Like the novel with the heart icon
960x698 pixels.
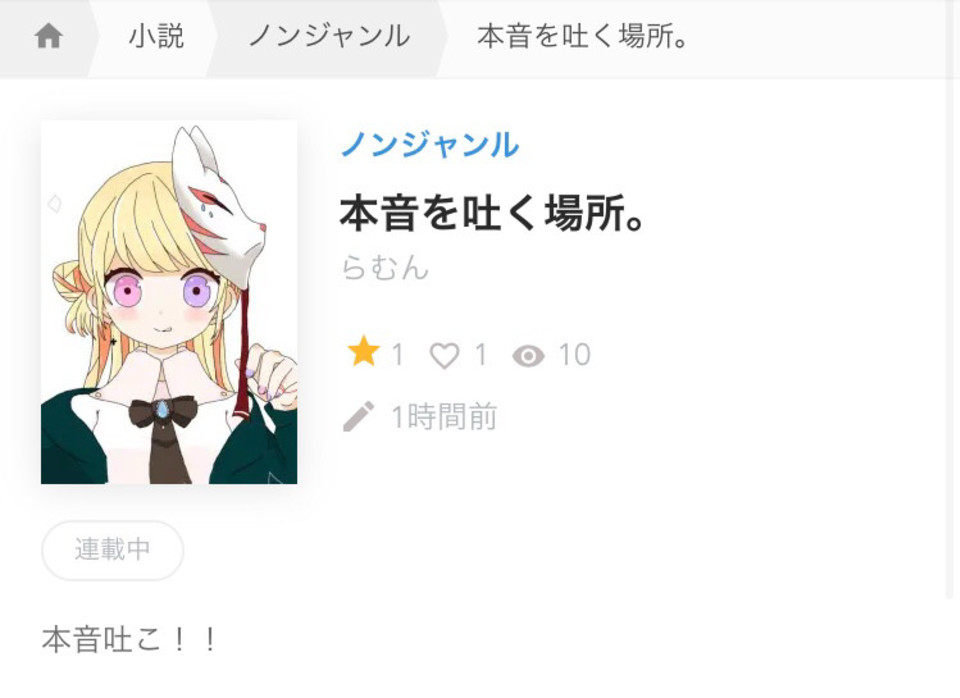tap(444, 355)
